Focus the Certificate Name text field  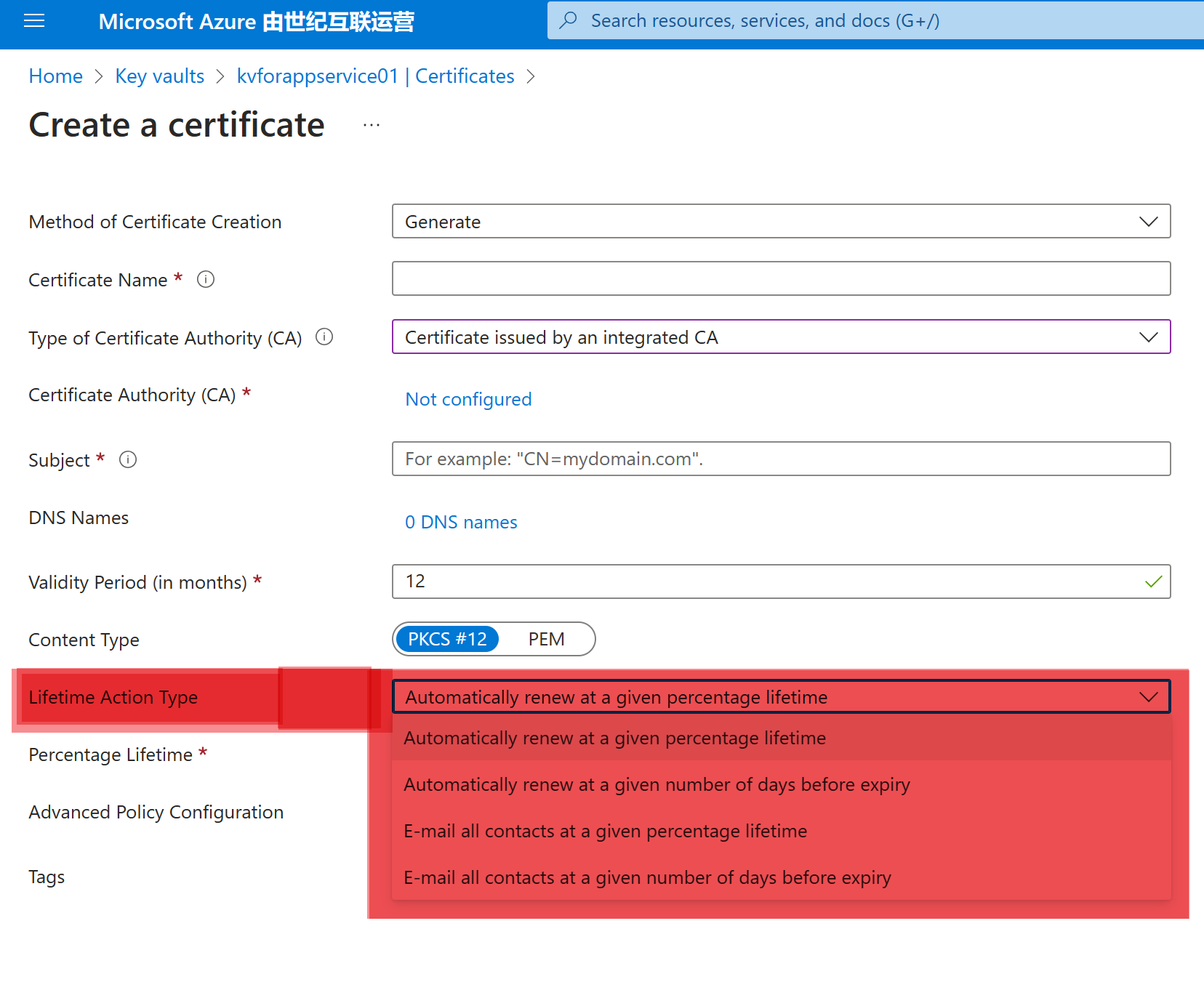(781, 279)
